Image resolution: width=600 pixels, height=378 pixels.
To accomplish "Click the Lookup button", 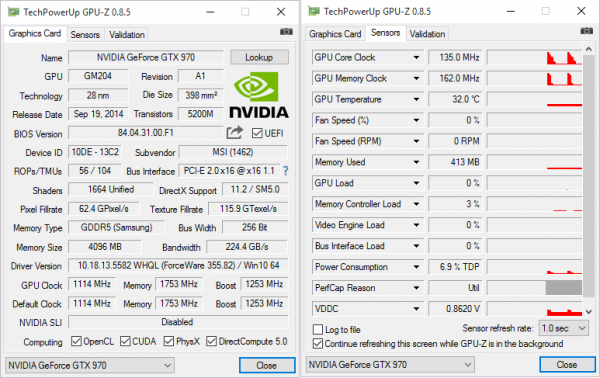I will 259,57.
